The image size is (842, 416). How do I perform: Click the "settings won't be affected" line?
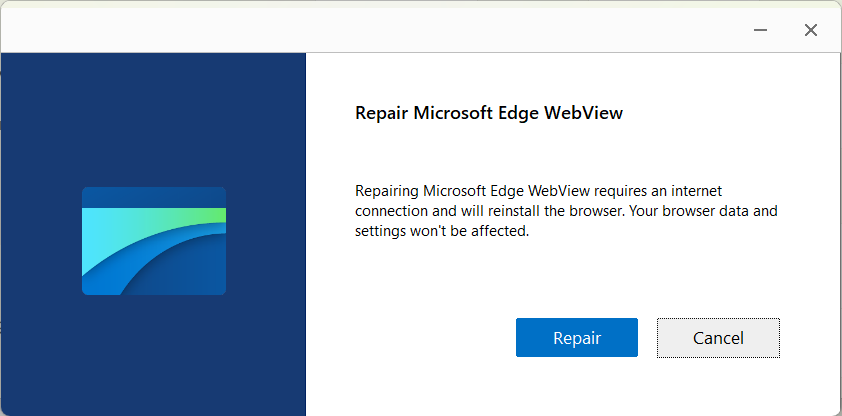[441, 232]
